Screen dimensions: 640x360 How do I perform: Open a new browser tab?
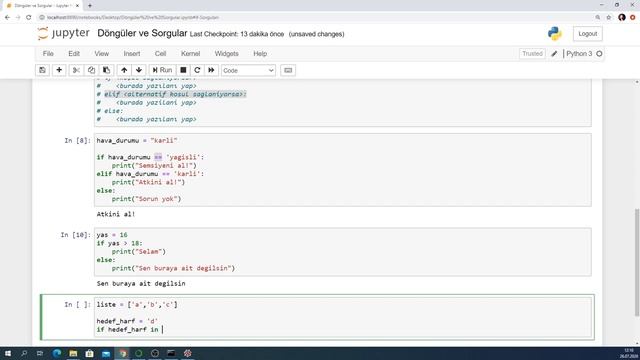pyautogui.click(x=90, y=6)
